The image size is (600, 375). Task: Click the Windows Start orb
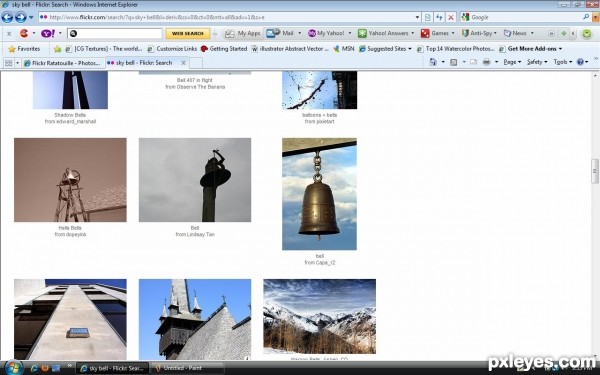tap(13, 368)
